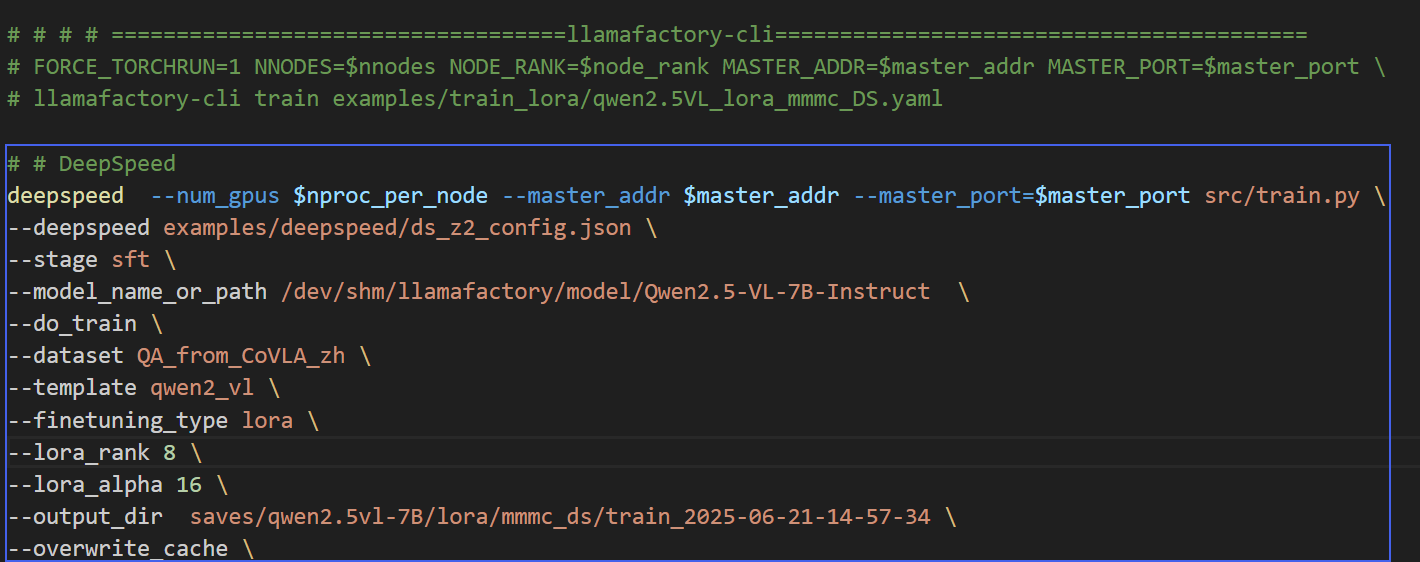The image size is (1420, 562).
Task: Click the '# # DeepSpeed' comment line
Action: (x=92, y=164)
